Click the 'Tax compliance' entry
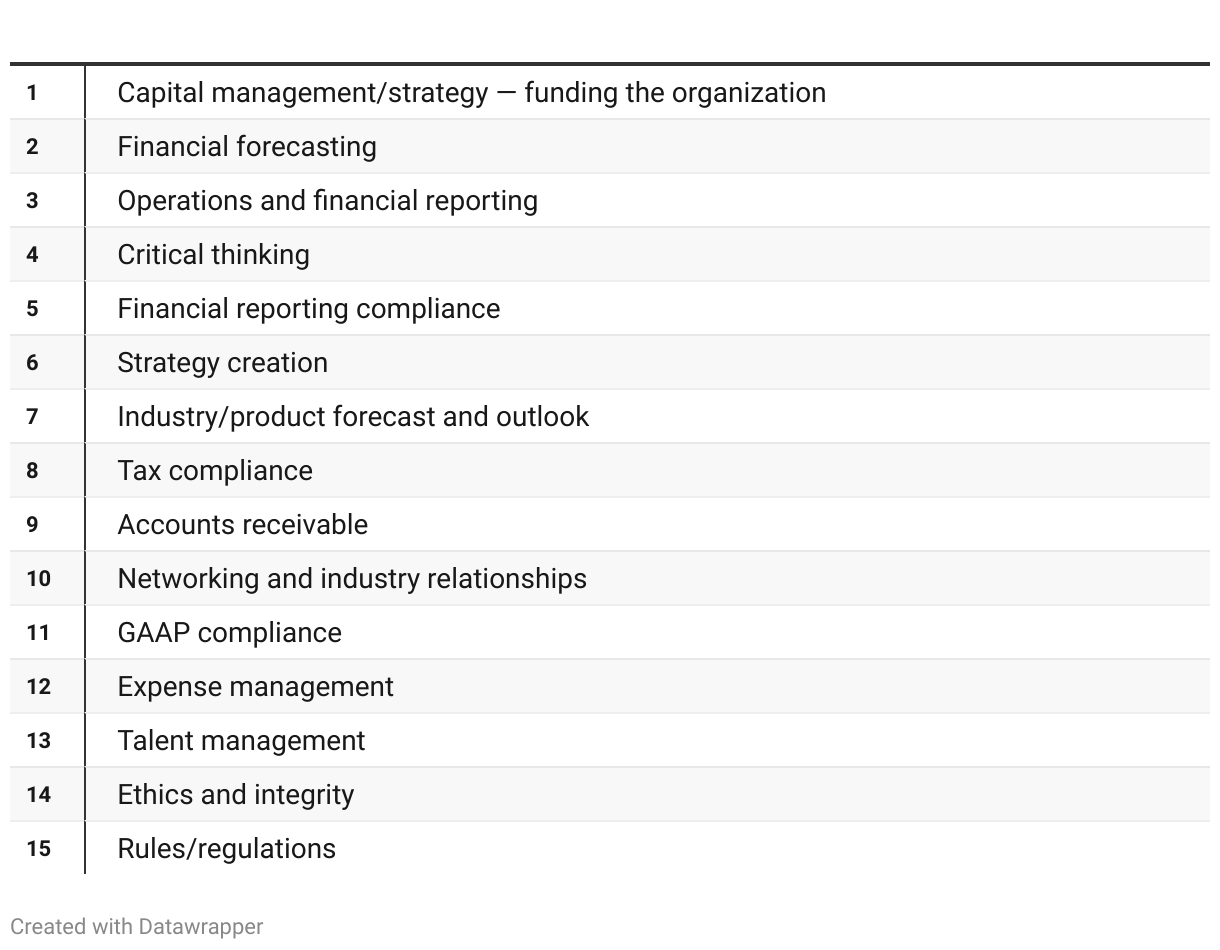 (215, 471)
